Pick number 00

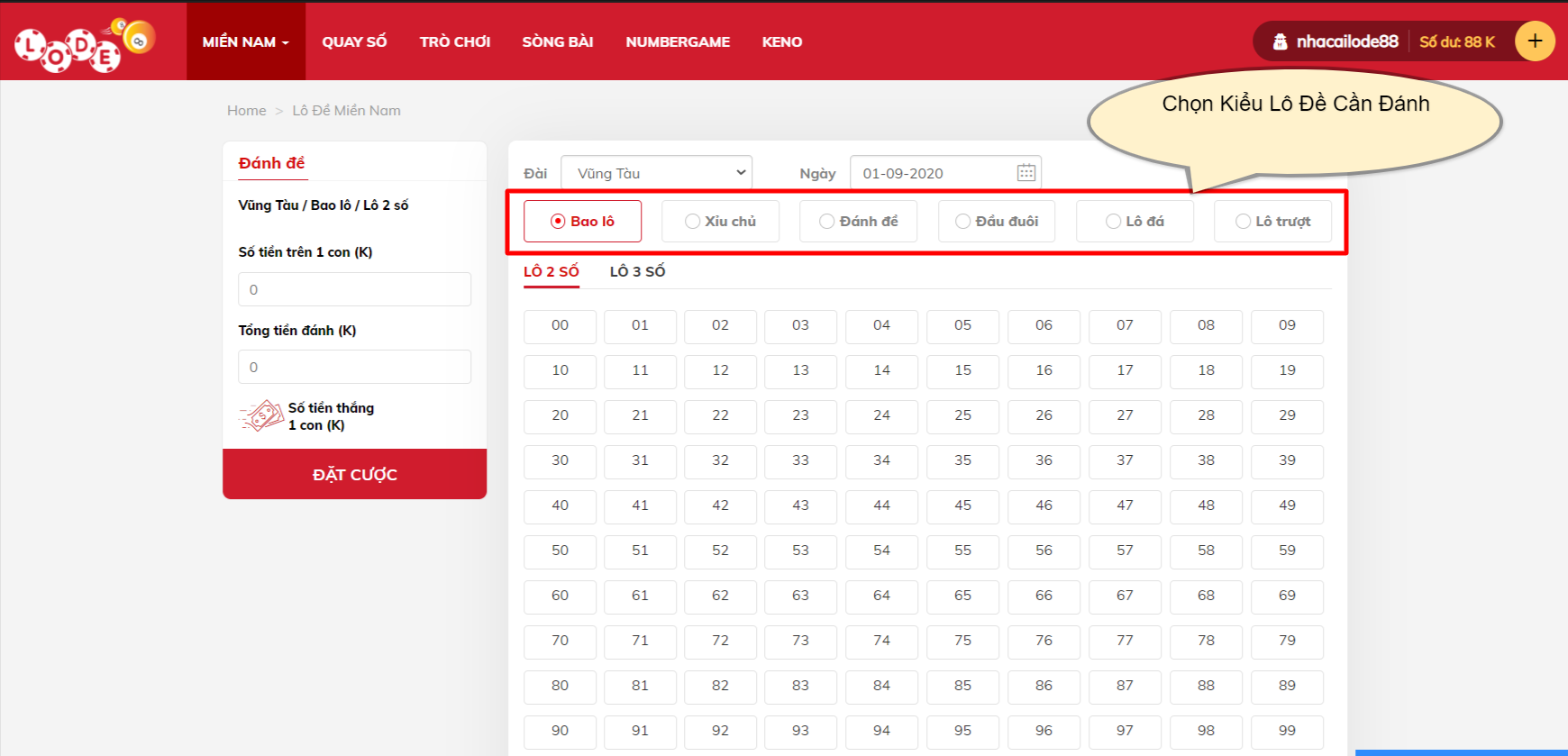(x=560, y=326)
